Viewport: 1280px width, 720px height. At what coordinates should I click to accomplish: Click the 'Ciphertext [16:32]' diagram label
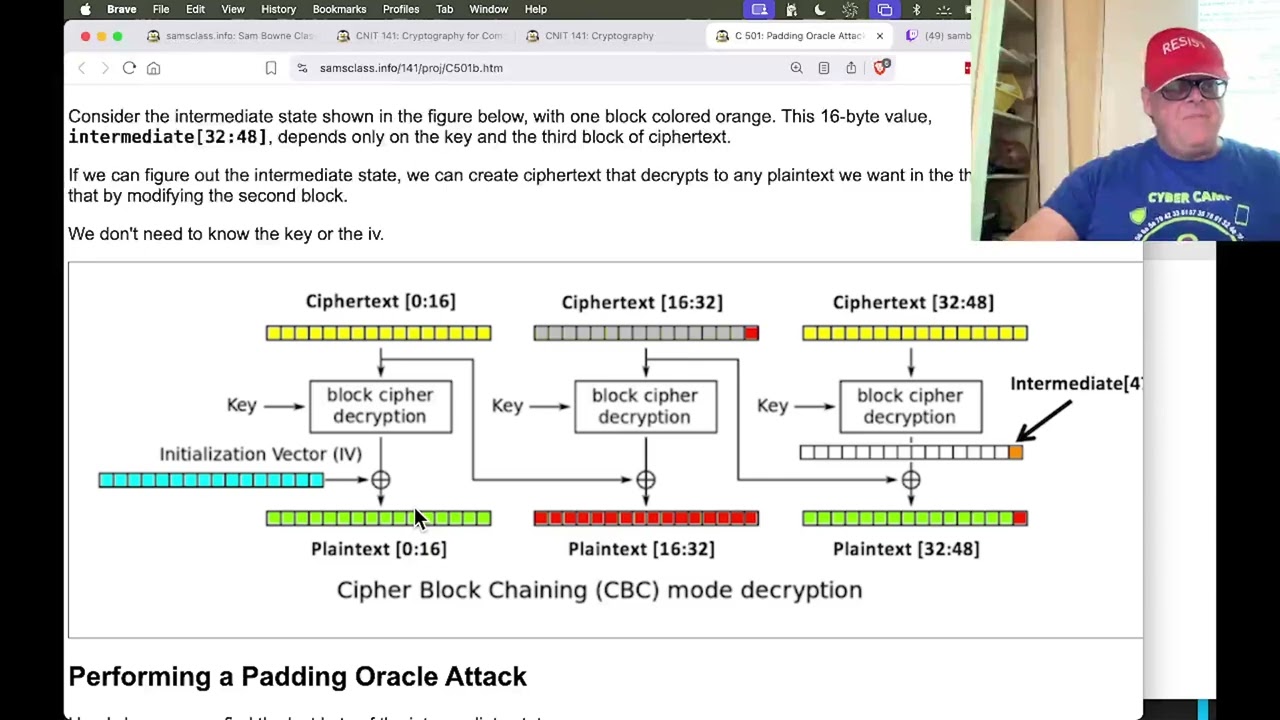pyautogui.click(x=642, y=302)
